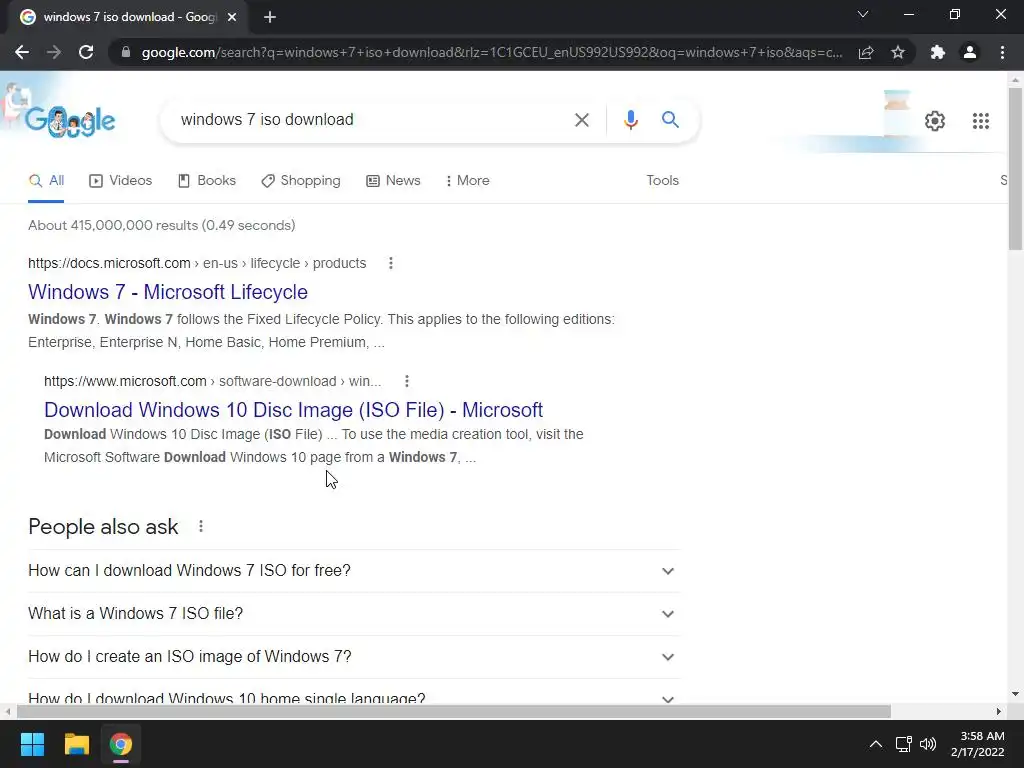Switch to the Videos tab
Viewport: 1024px width, 768px height.
121,181
